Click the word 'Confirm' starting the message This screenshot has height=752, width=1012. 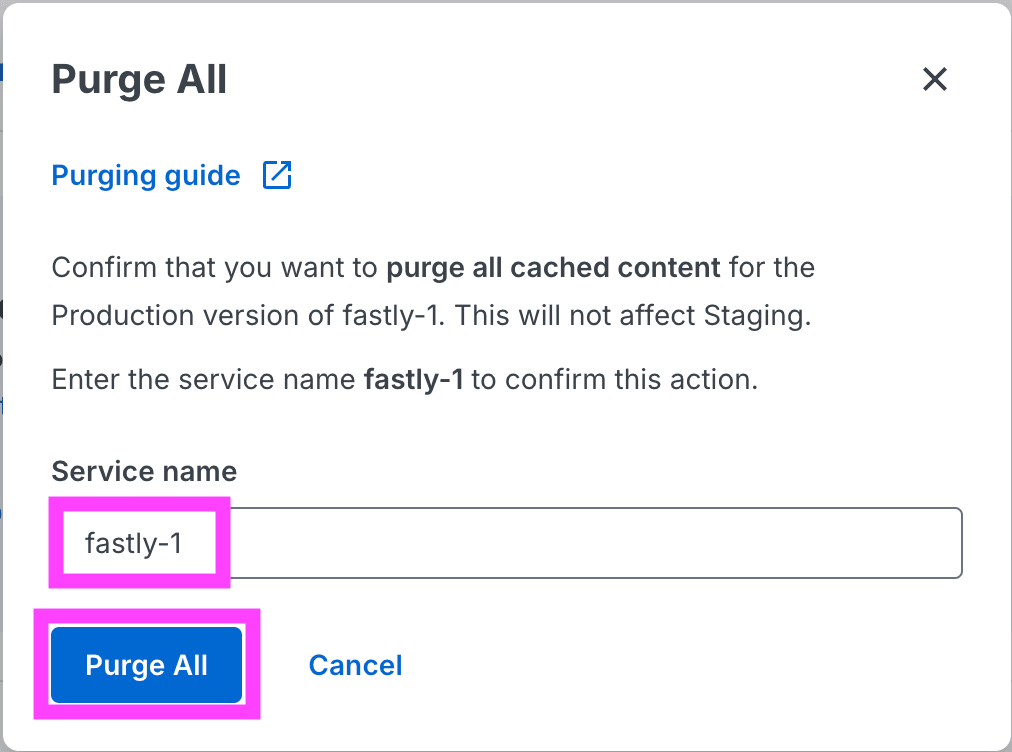coord(105,268)
